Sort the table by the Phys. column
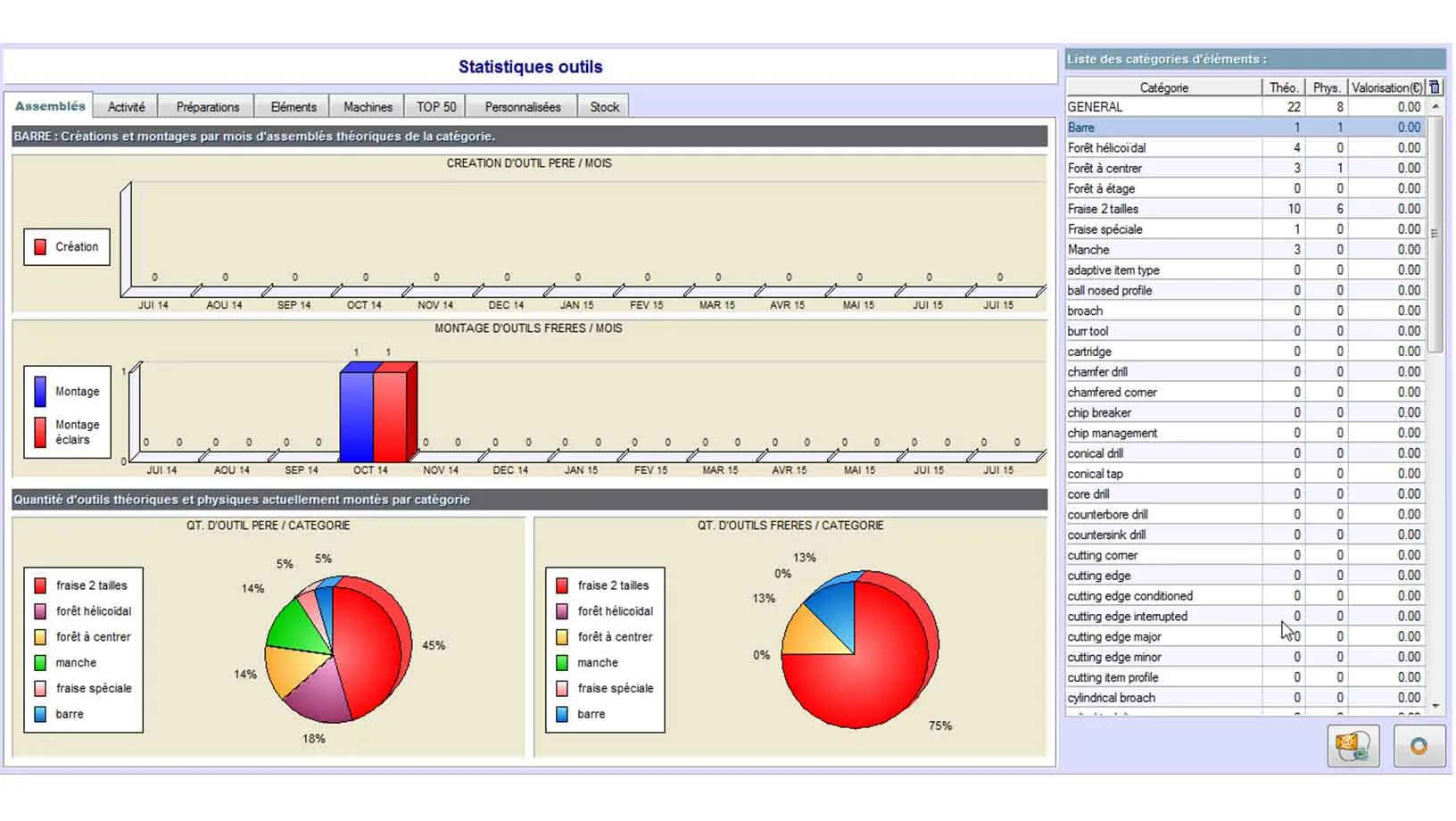1456x821 pixels. [x=1326, y=87]
